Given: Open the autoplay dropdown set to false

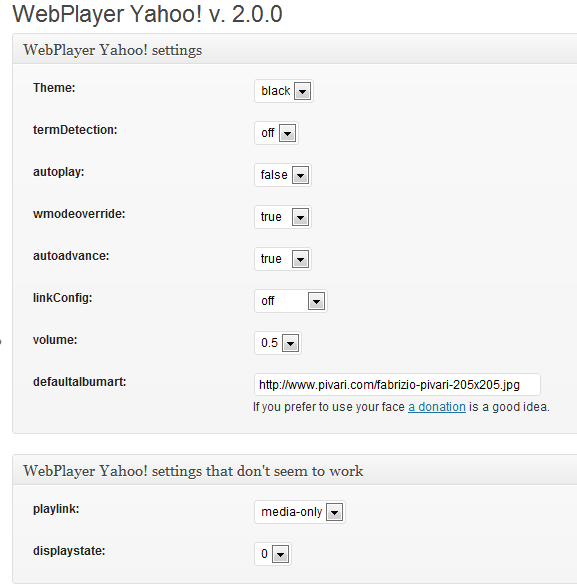Looking at the screenshot, I should (283, 175).
